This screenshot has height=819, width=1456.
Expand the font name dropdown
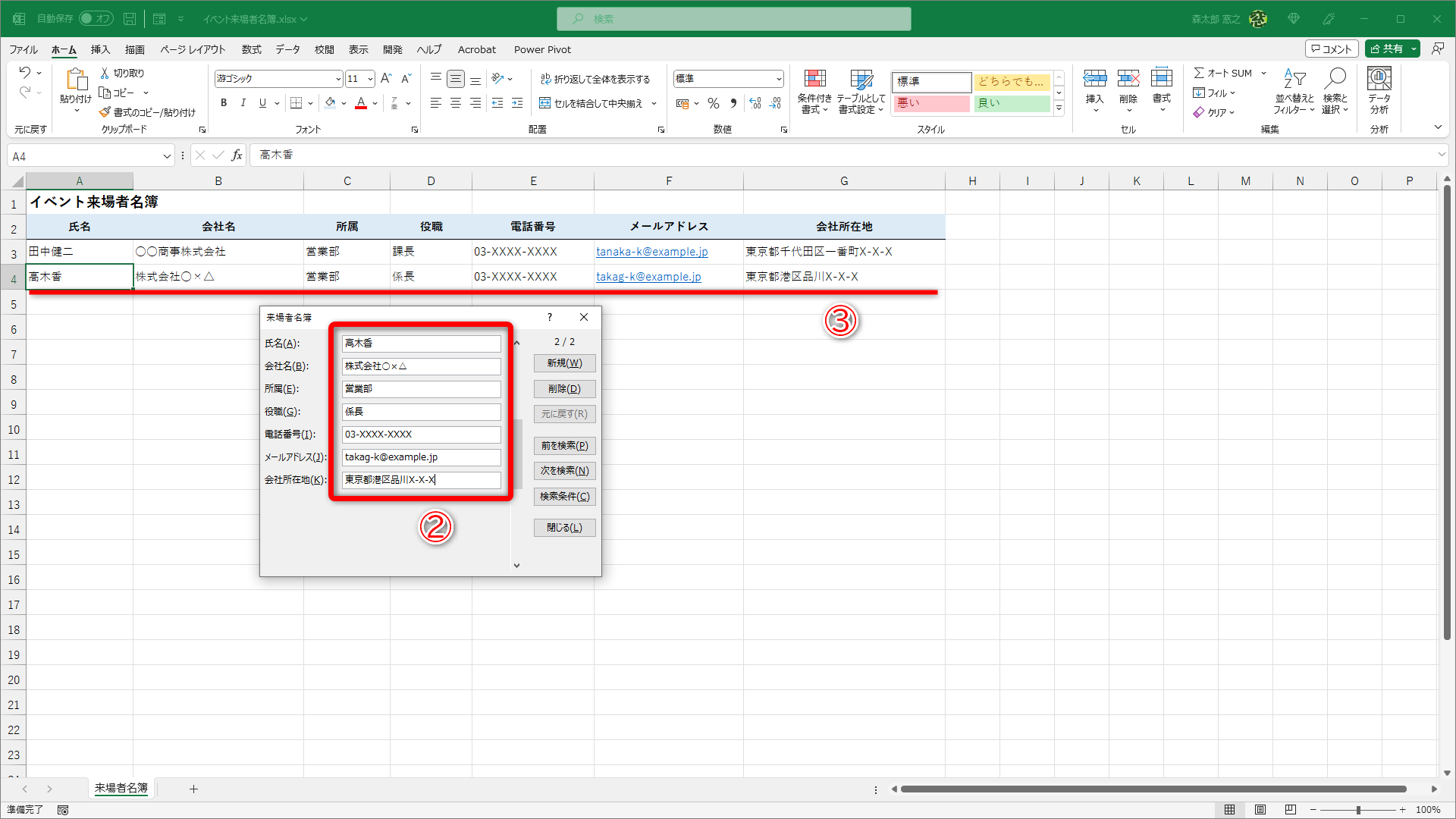[338, 79]
